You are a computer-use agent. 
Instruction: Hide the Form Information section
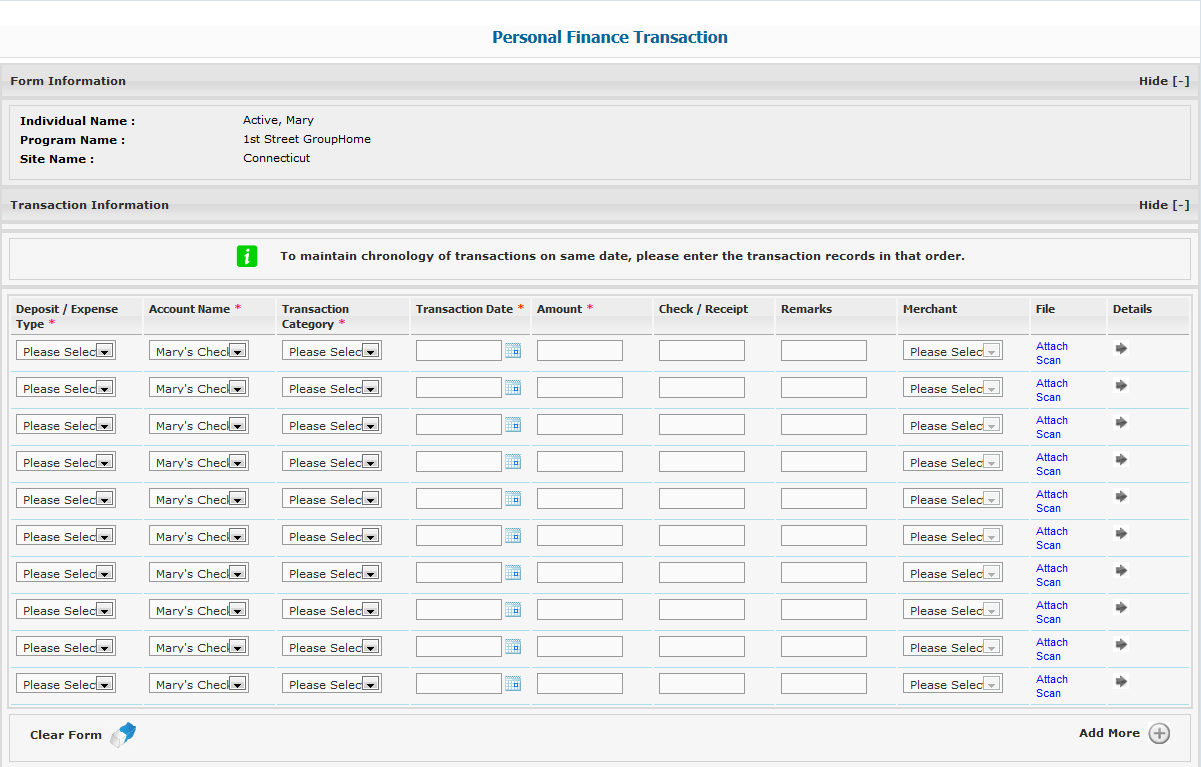pyautogui.click(x=1164, y=81)
